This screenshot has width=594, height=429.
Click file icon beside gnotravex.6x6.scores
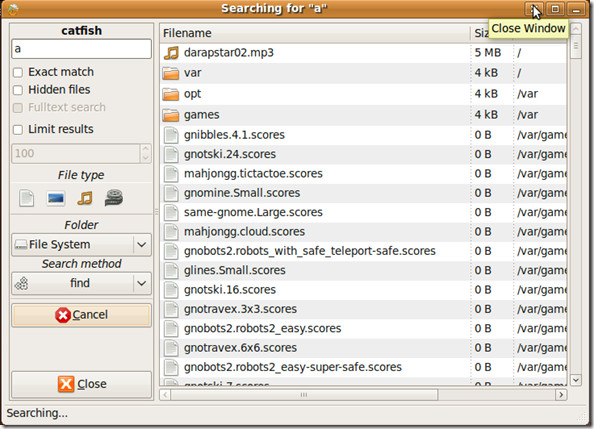point(171,348)
